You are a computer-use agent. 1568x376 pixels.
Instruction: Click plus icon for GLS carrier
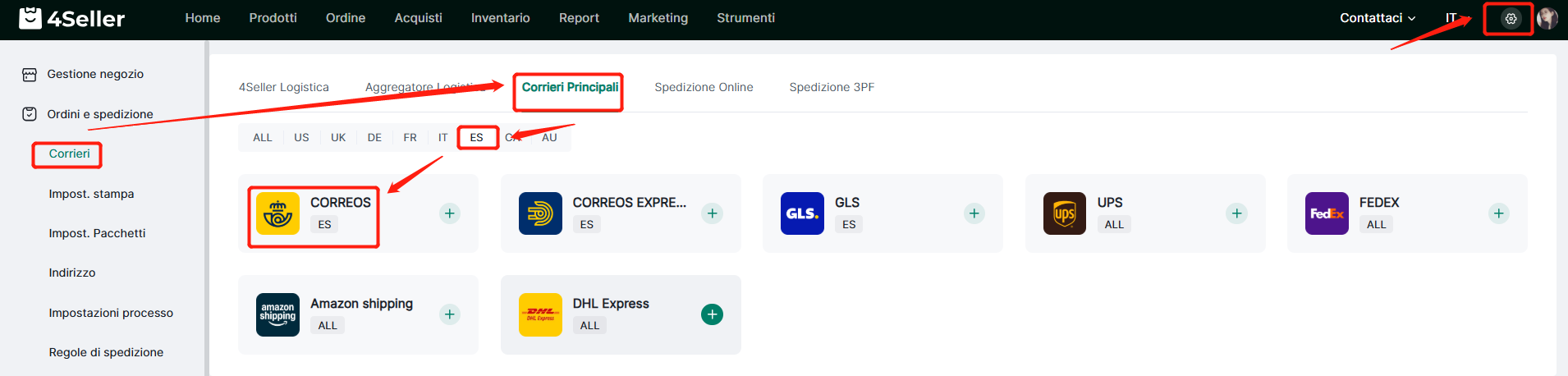974,213
